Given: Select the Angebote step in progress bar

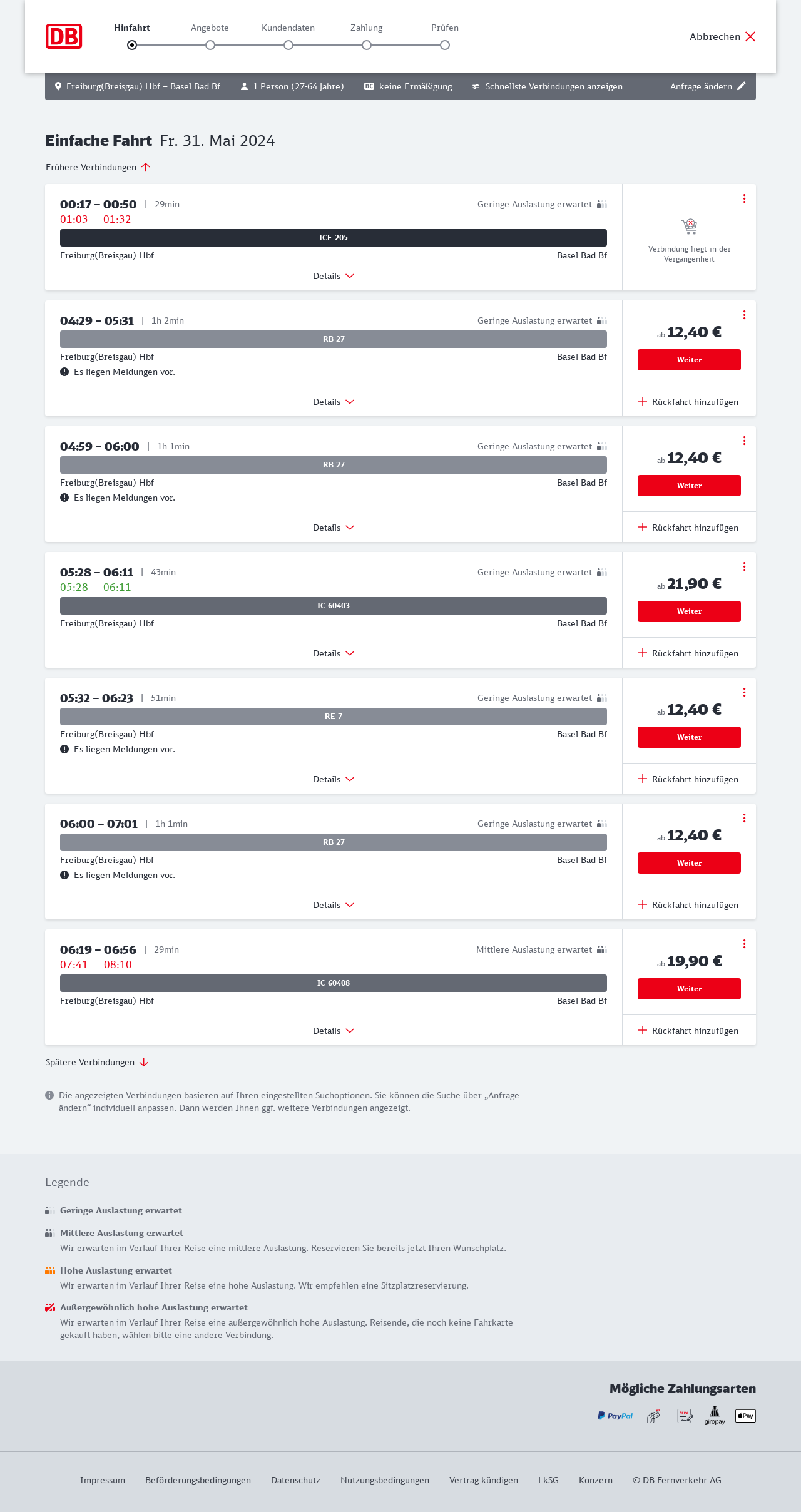Looking at the screenshot, I should point(210,44).
